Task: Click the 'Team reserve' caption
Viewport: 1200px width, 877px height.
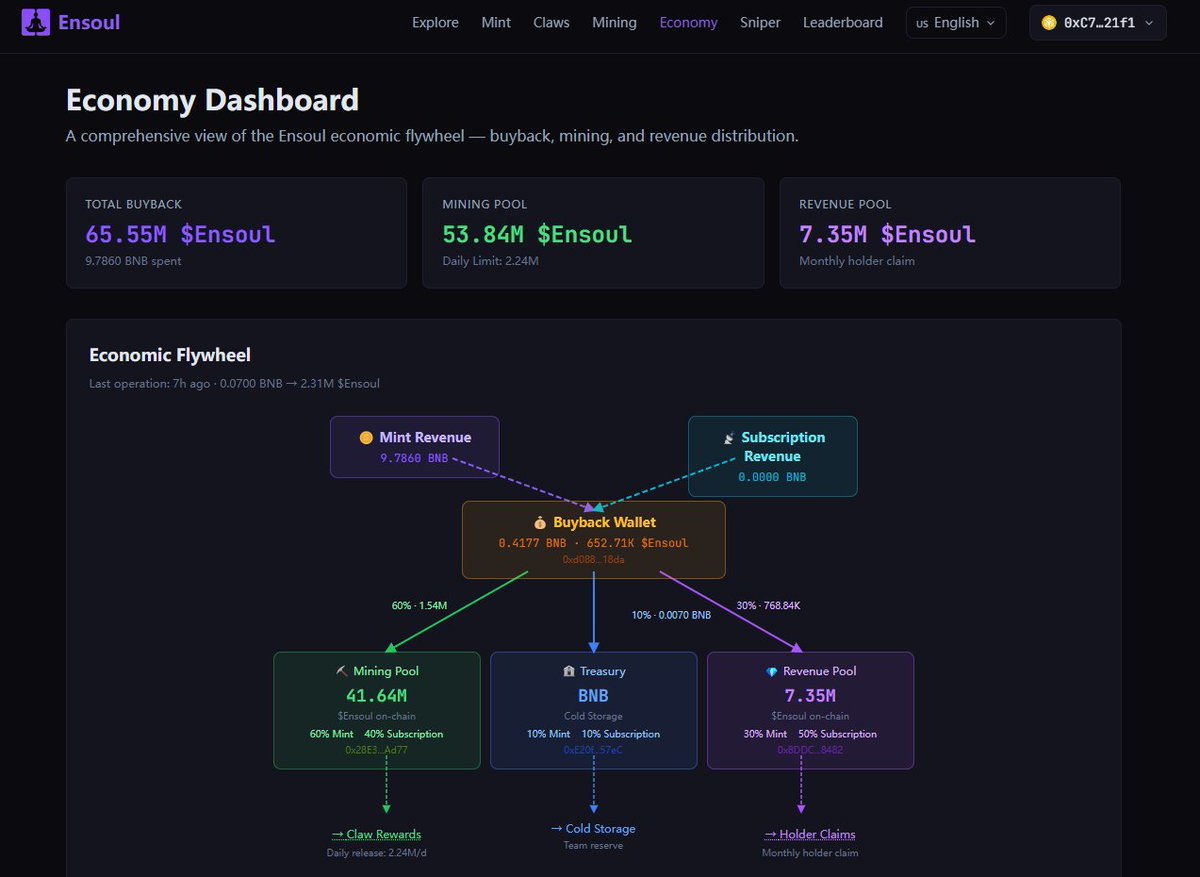Action: [593, 846]
